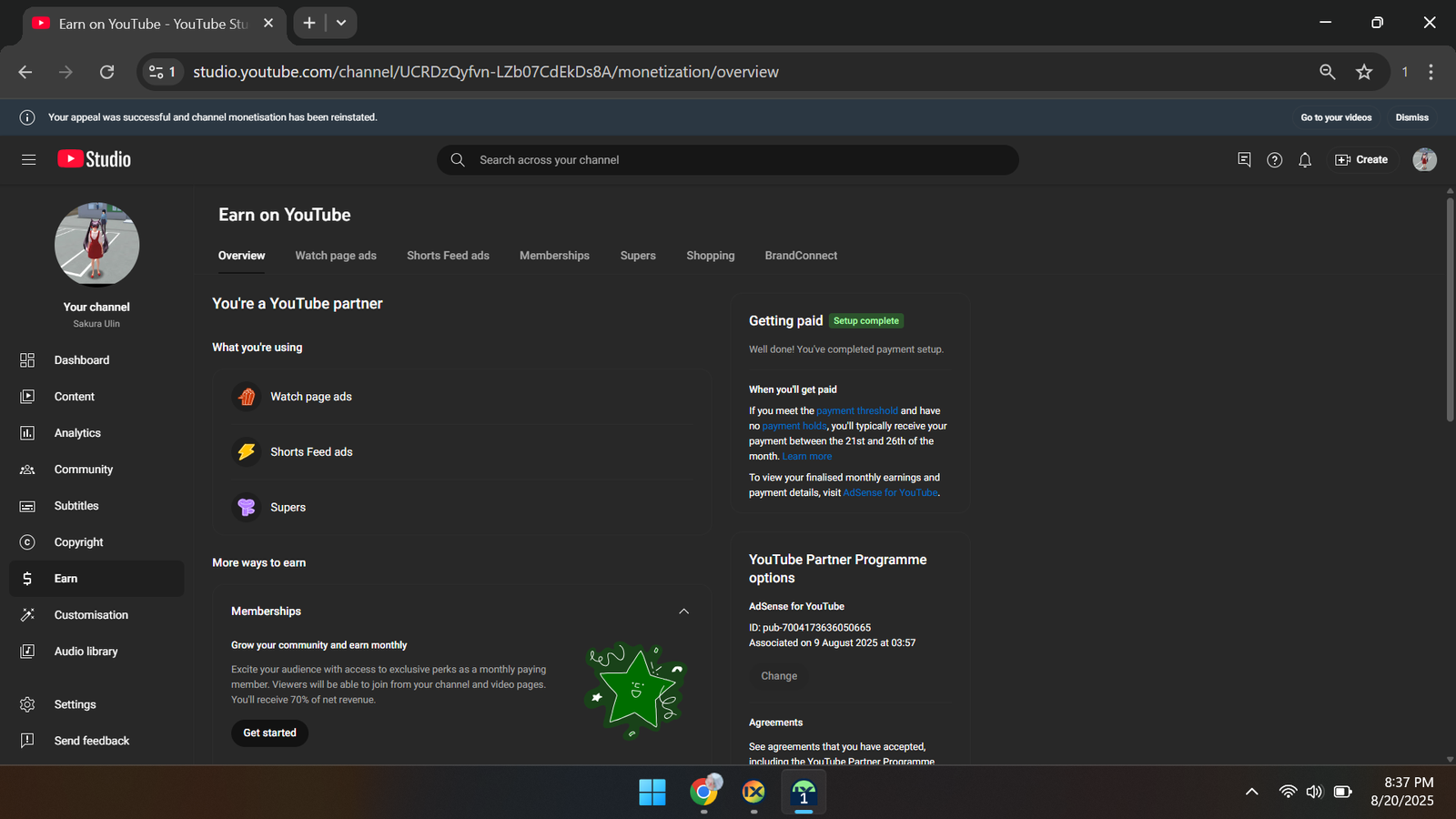Open the volume tray icon

point(1314,792)
